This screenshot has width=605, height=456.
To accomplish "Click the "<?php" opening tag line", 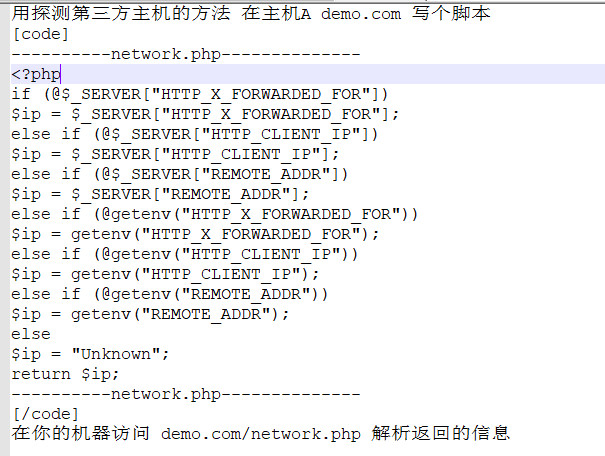I will (x=36, y=74).
